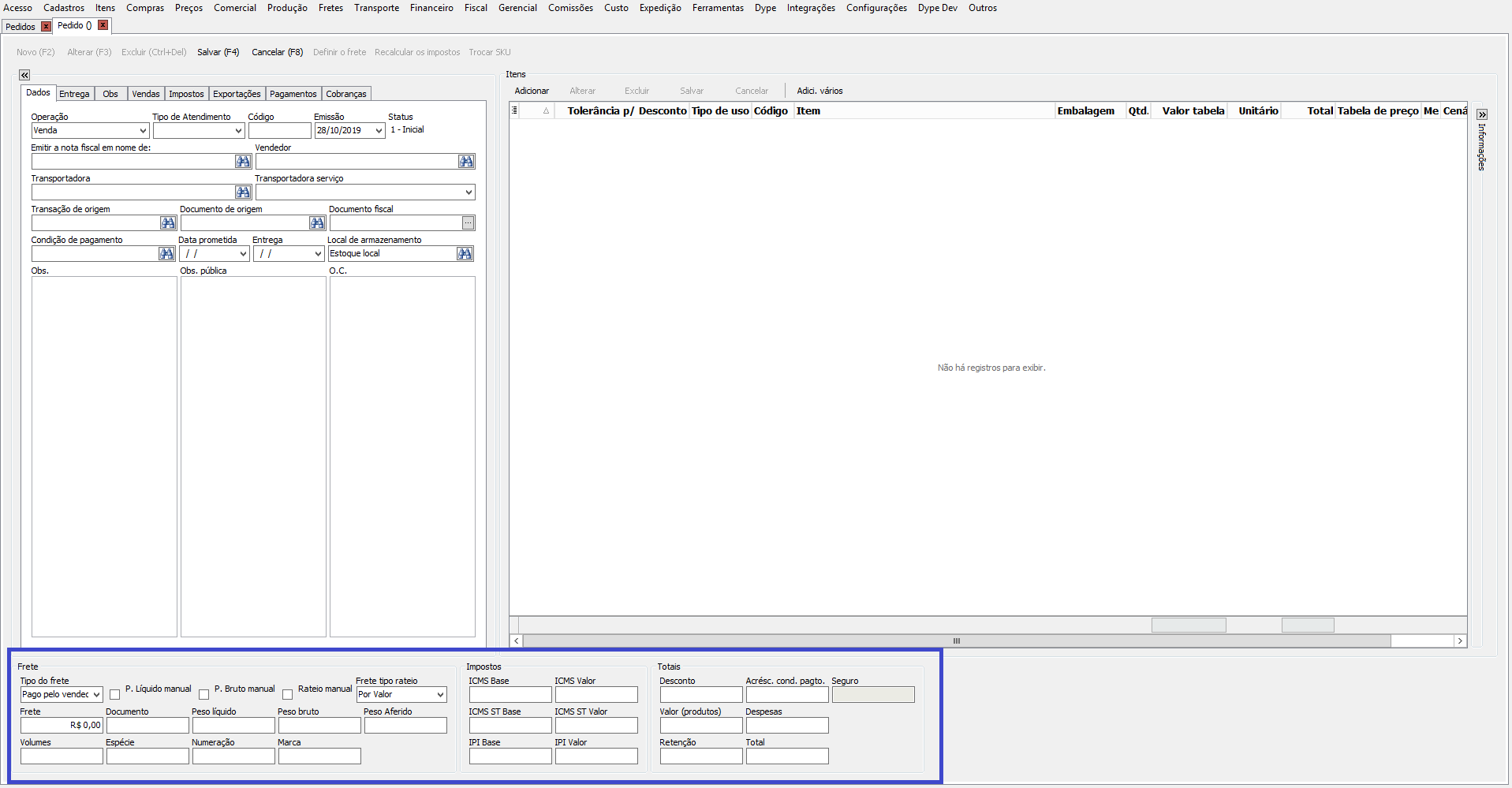Click Salvar (F4) button
Screen dimensions: 1512x788
point(218,52)
